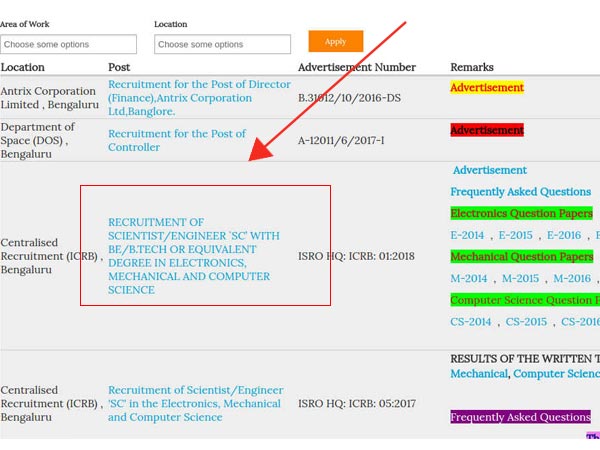Open yellow-highlighted Advertisement link for Antrix
The width and height of the screenshot is (600, 450).
coord(487,88)
